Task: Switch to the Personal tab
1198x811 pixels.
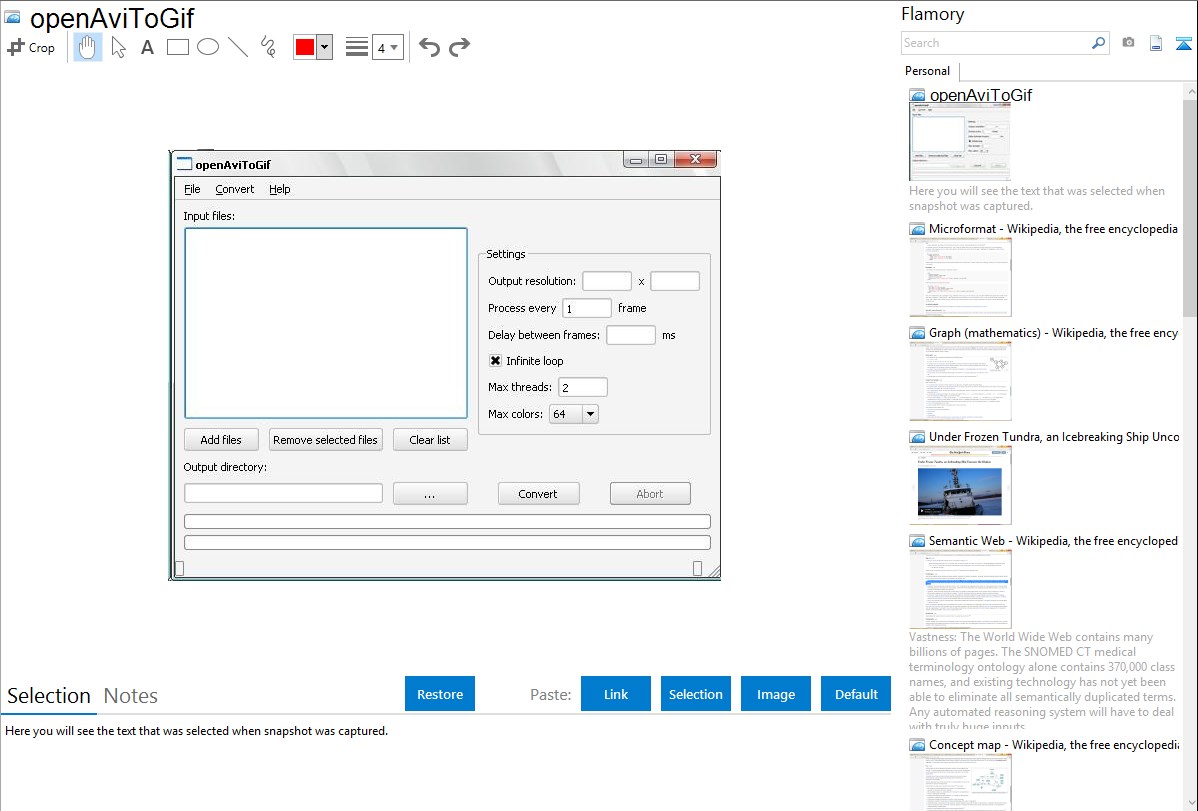Action: pos(928,71)
